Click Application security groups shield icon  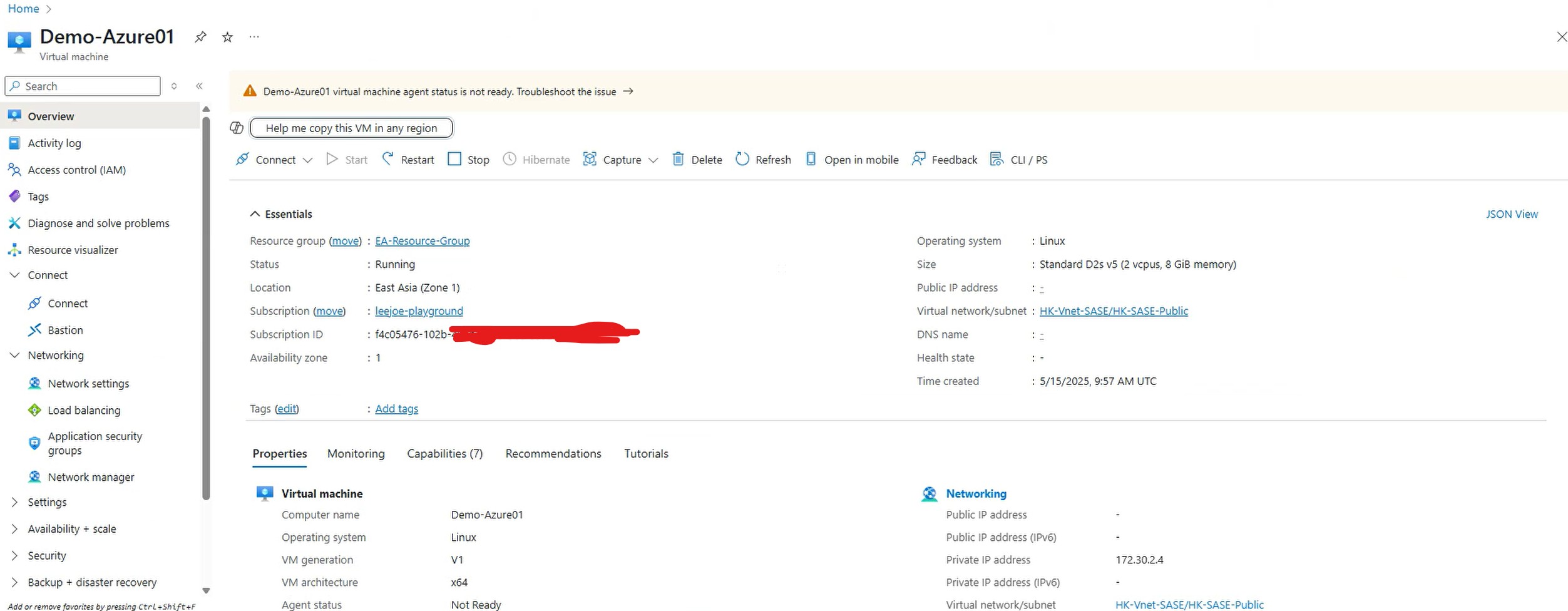pyautogui.click(x=35, y=443)
